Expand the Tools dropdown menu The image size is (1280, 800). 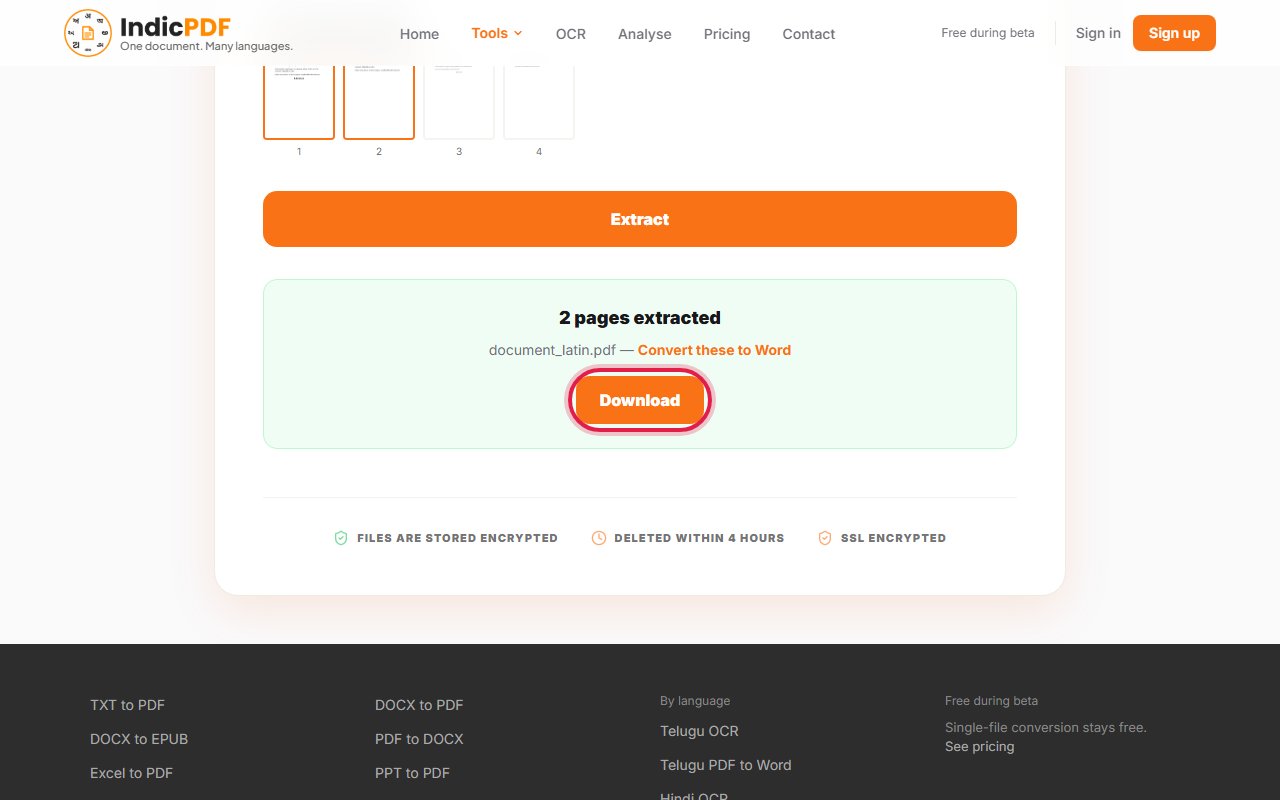point(497,33)
